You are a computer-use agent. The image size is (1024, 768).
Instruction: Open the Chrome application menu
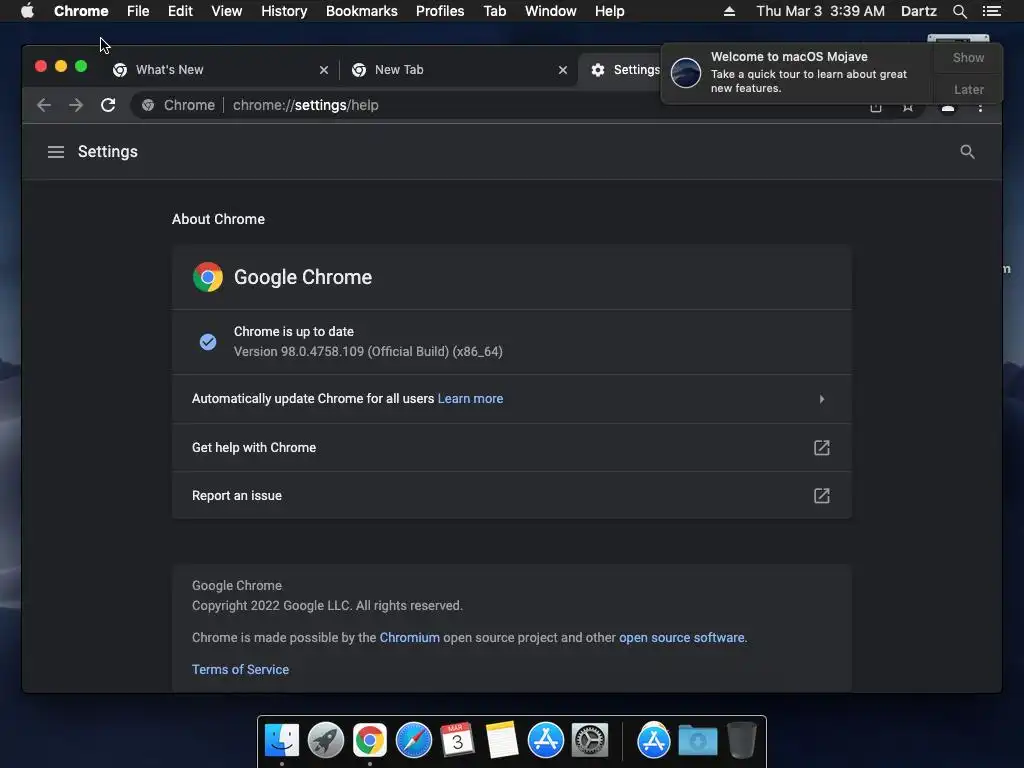tap(81, 11)
